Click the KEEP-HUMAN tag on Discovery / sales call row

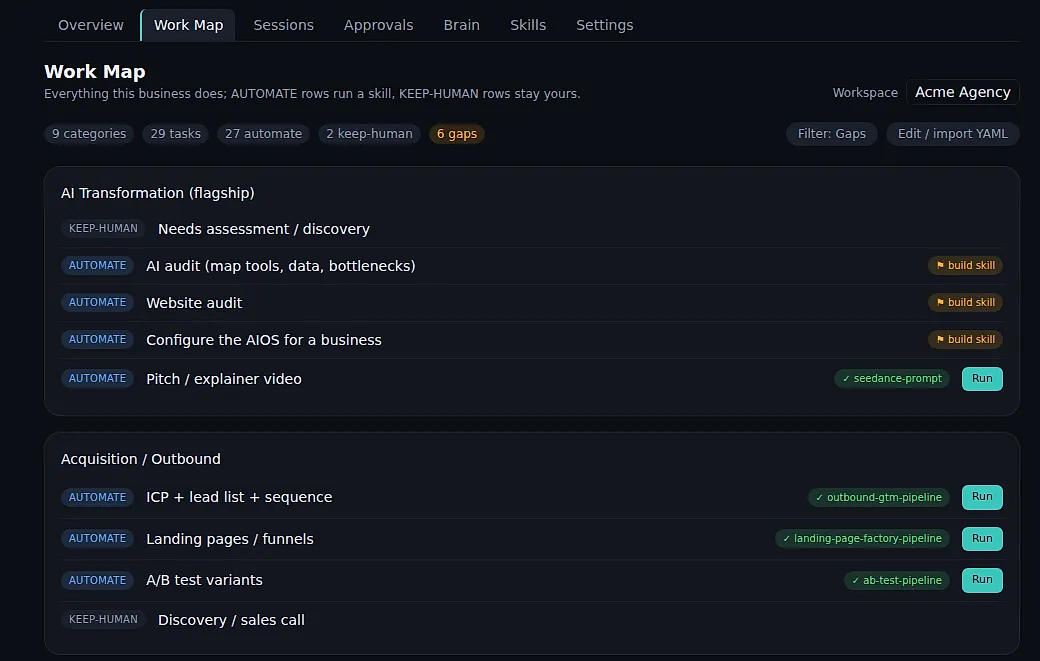click(103, 619)
